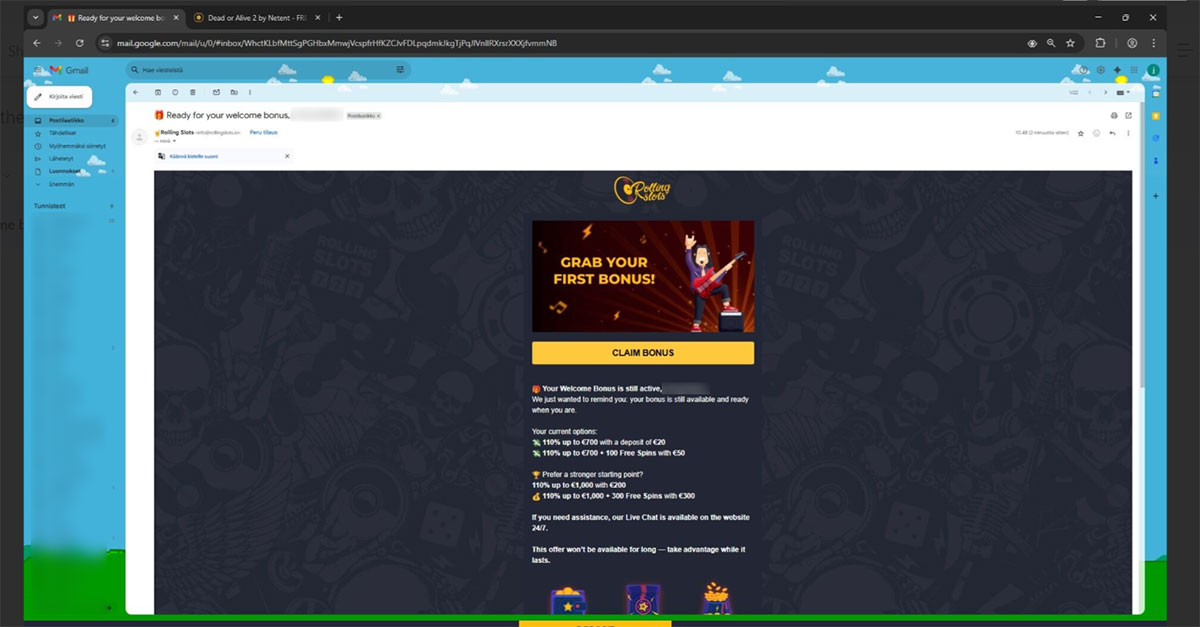Open the move-to folder icon
The image size is (1200, 627).
click(x=234, y=92)
